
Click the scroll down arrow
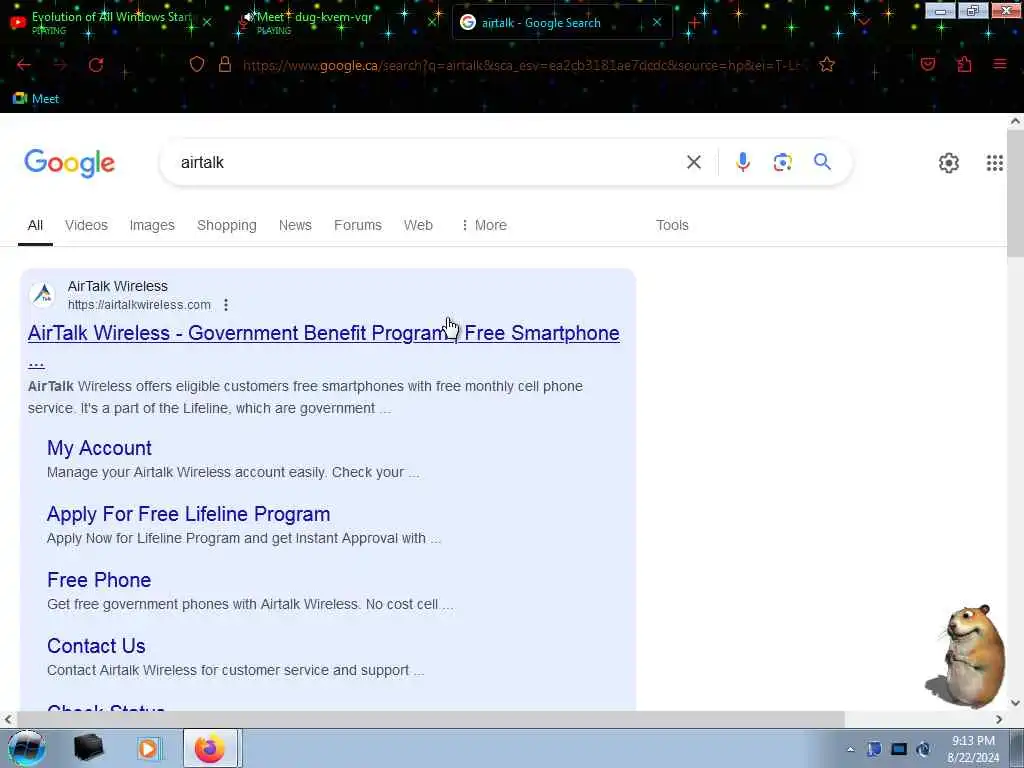click(x=1015, y=703)
